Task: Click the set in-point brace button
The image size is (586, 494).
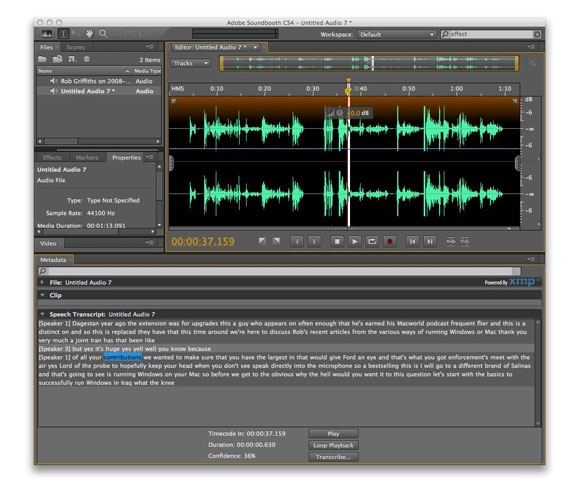Action: [x=297, y=241]
